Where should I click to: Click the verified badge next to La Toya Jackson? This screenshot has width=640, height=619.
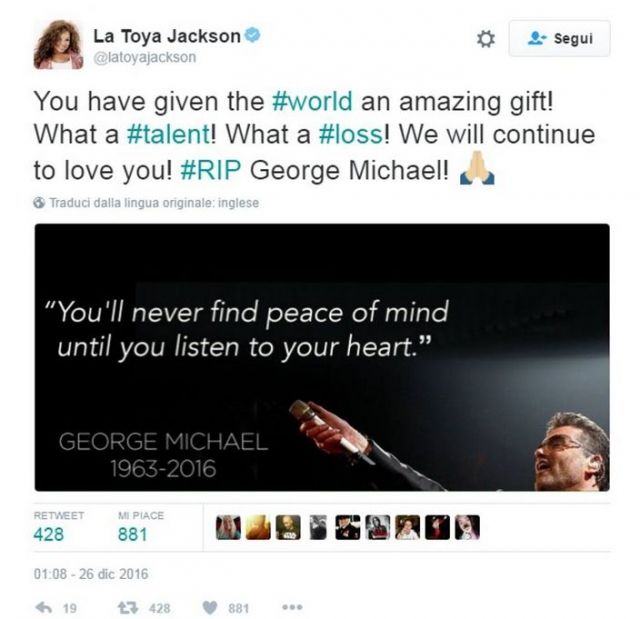point(252,35)
